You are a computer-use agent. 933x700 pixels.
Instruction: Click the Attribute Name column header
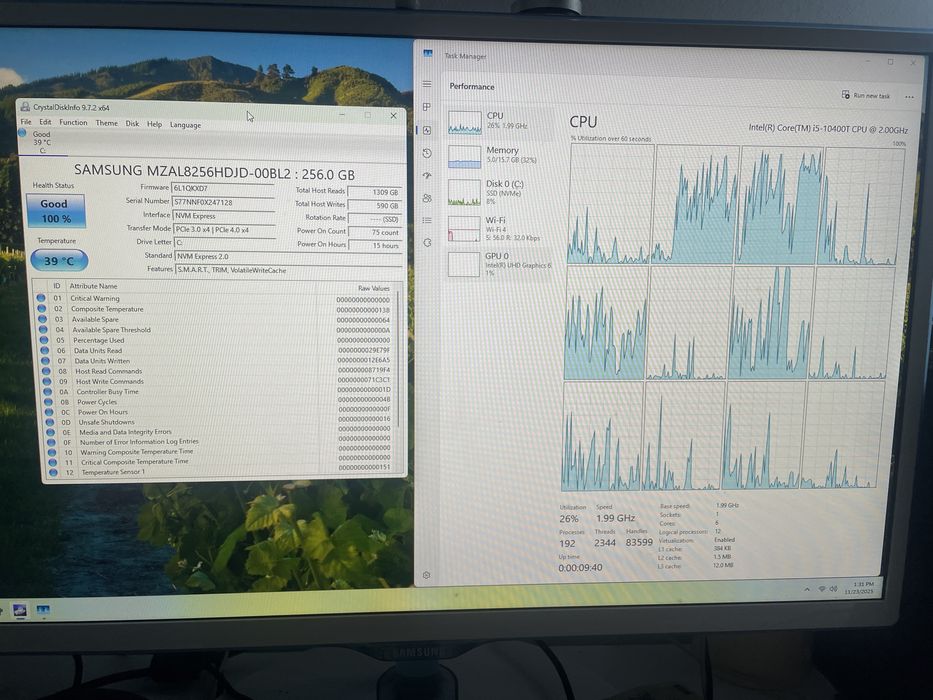(x=93, y=286)
